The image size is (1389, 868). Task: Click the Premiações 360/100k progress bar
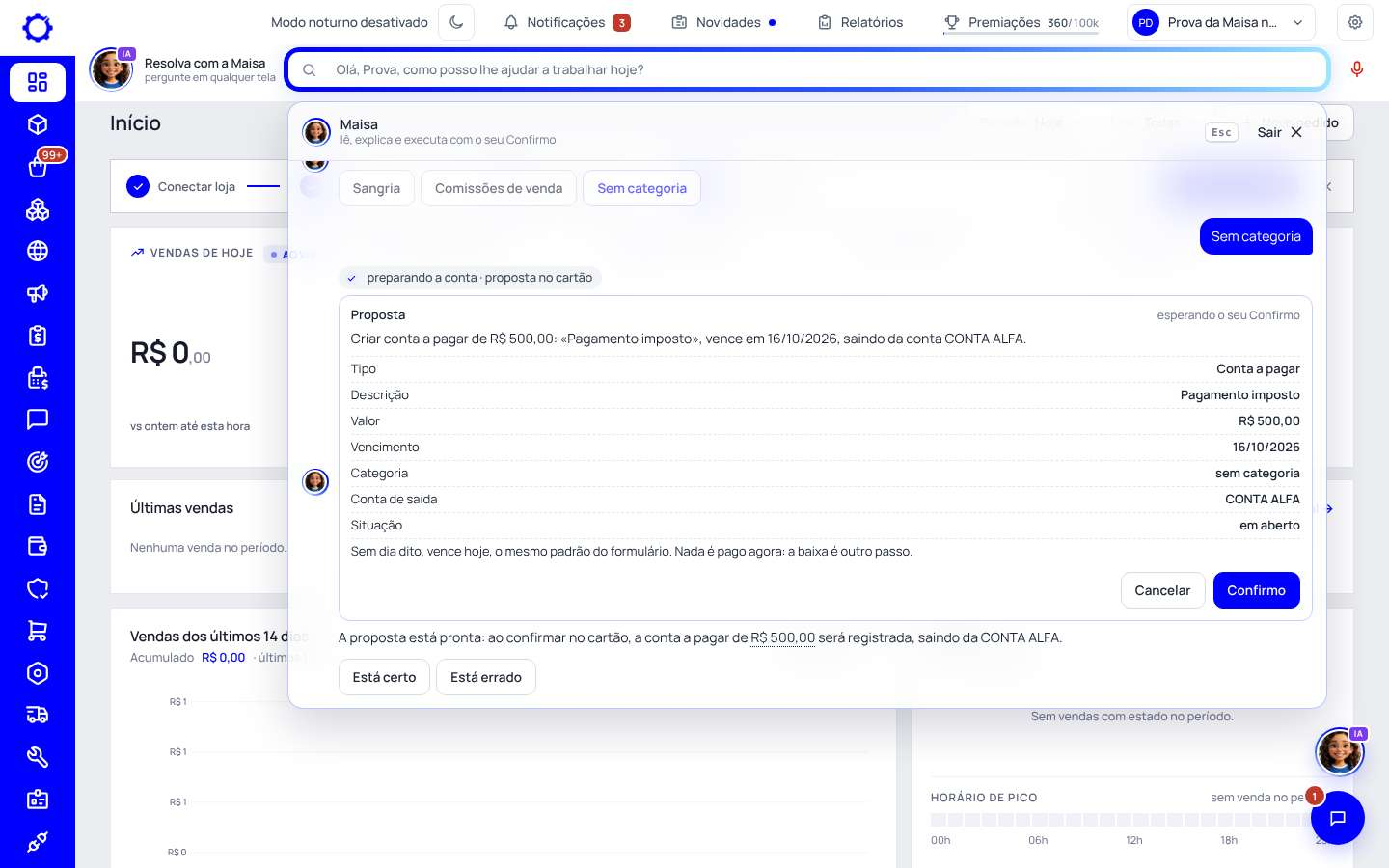point(1021,34)
